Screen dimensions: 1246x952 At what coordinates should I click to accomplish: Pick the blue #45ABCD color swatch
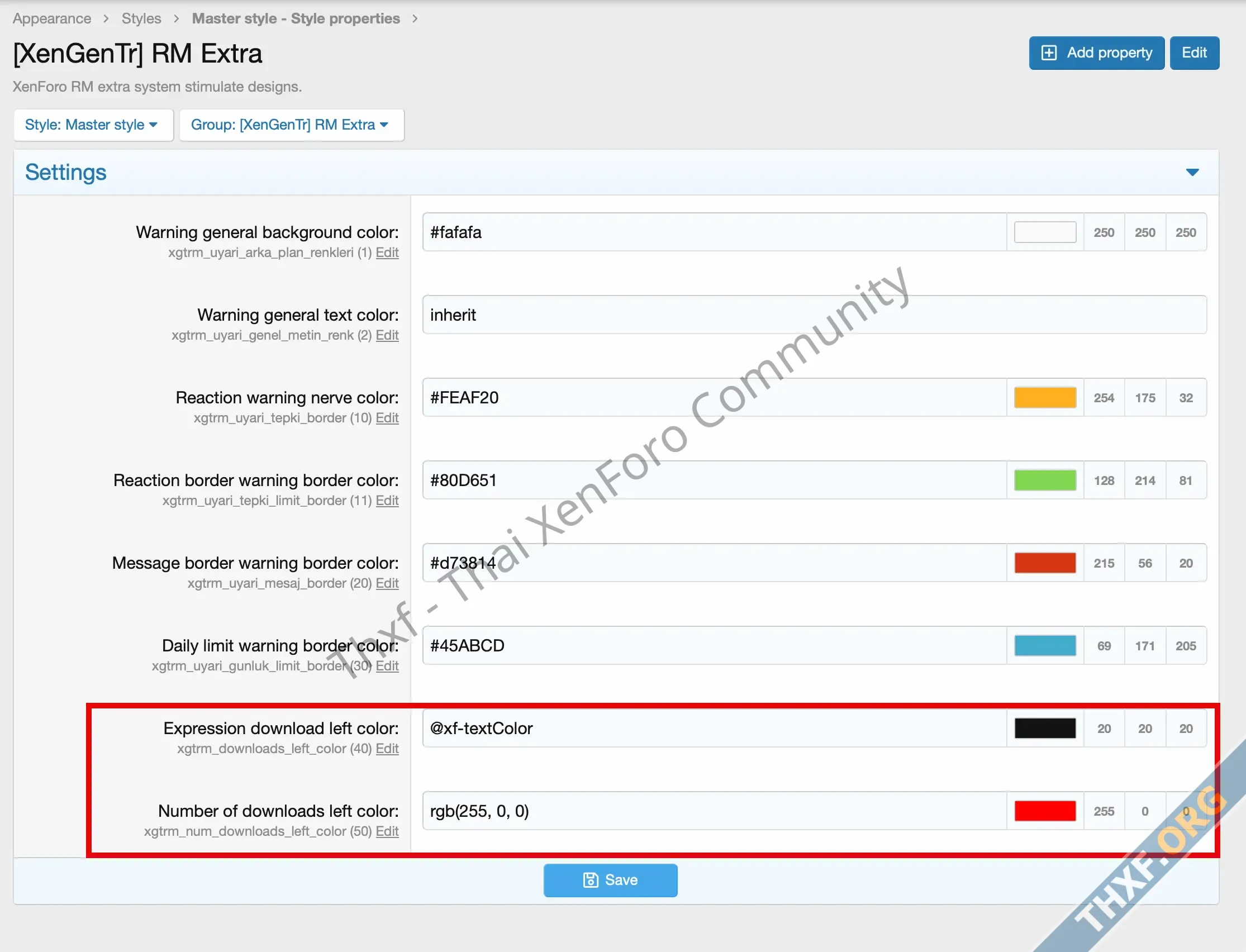pos(1045,645)
